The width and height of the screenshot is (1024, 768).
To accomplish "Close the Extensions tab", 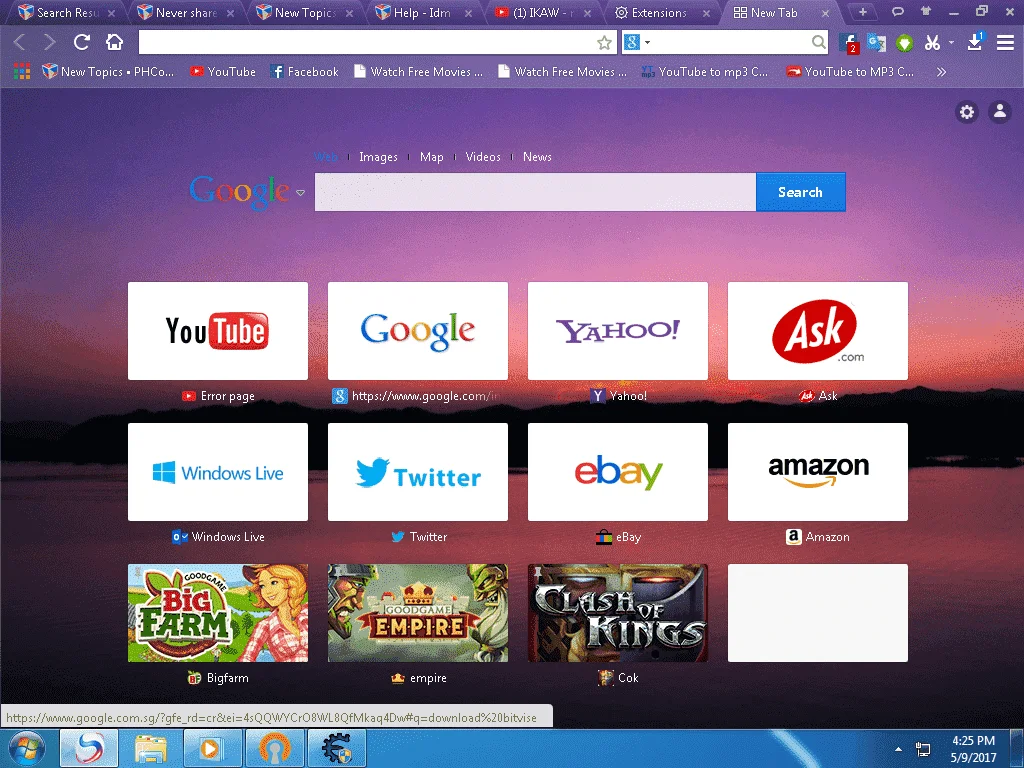I will click(707, 13).
